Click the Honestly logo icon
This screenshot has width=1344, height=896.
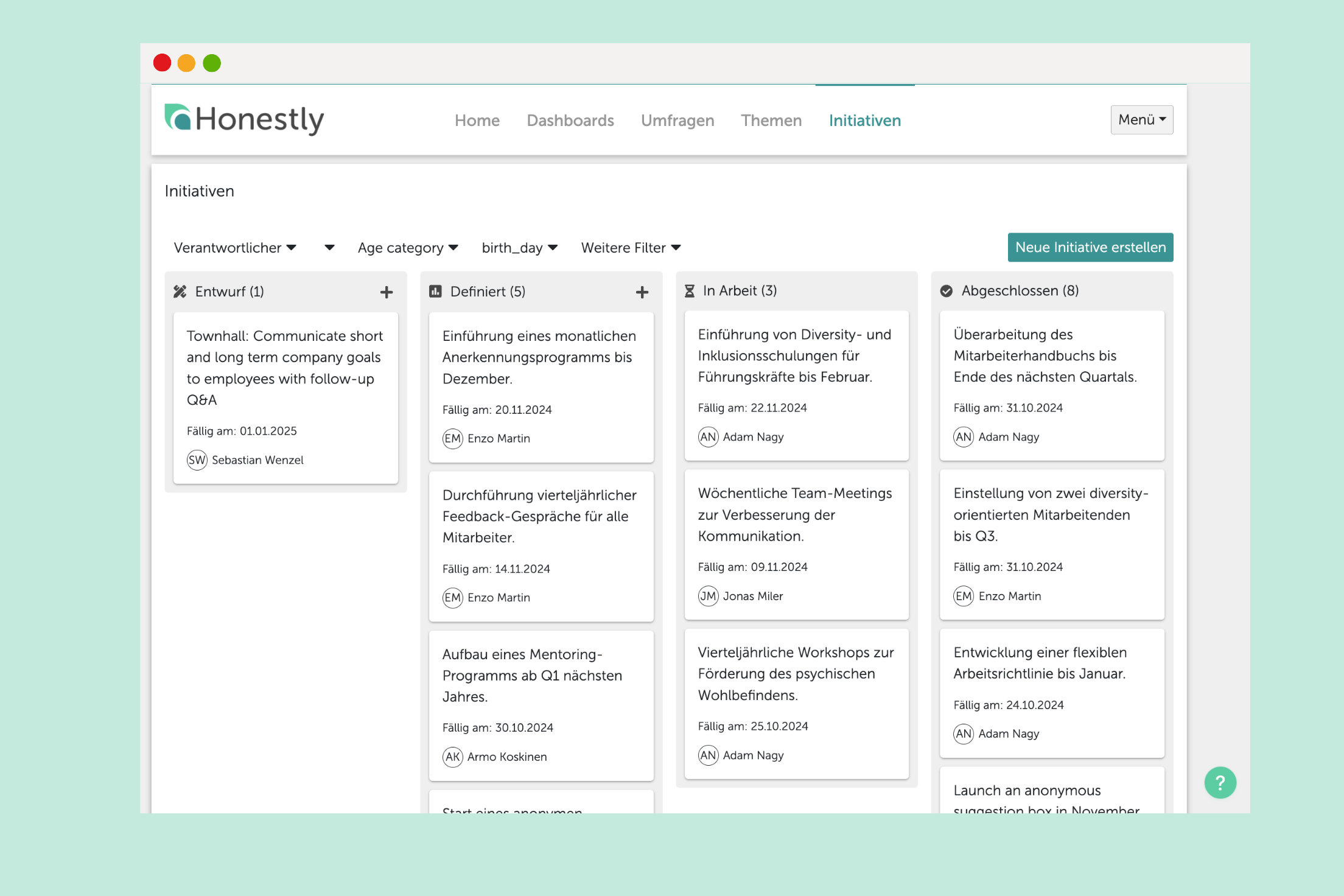(x=178, y=117)
